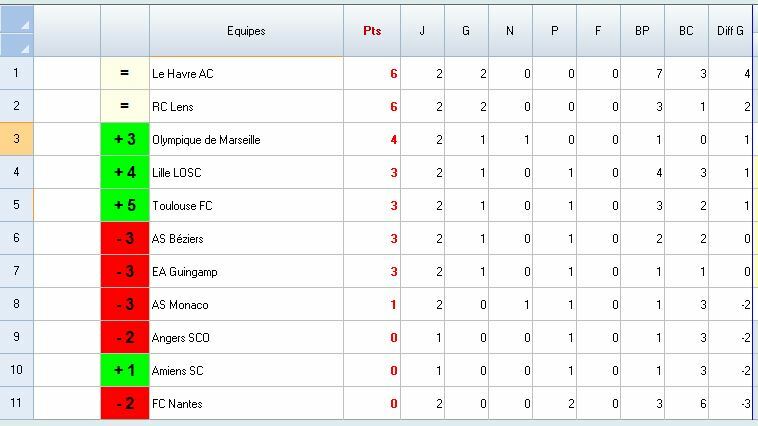Select the Diff G column header

pos(730,31)
